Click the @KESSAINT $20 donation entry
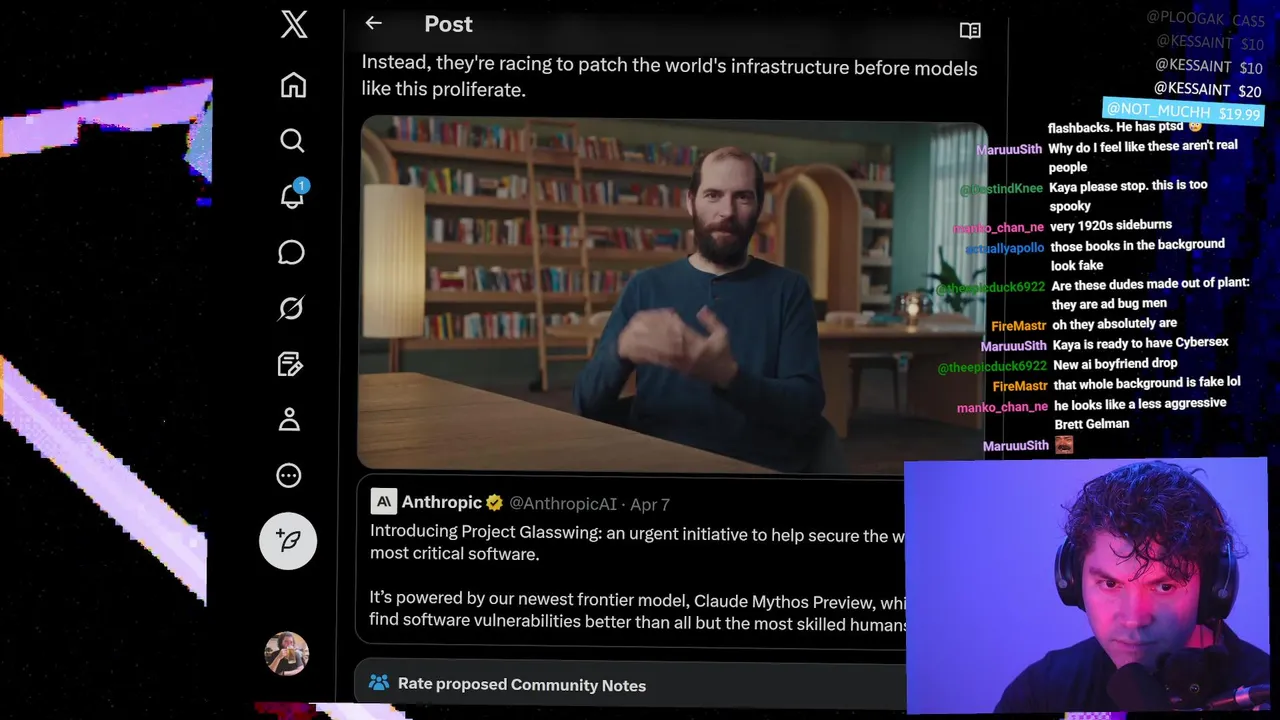The image size is (1280, 720). pos(1207,90)
